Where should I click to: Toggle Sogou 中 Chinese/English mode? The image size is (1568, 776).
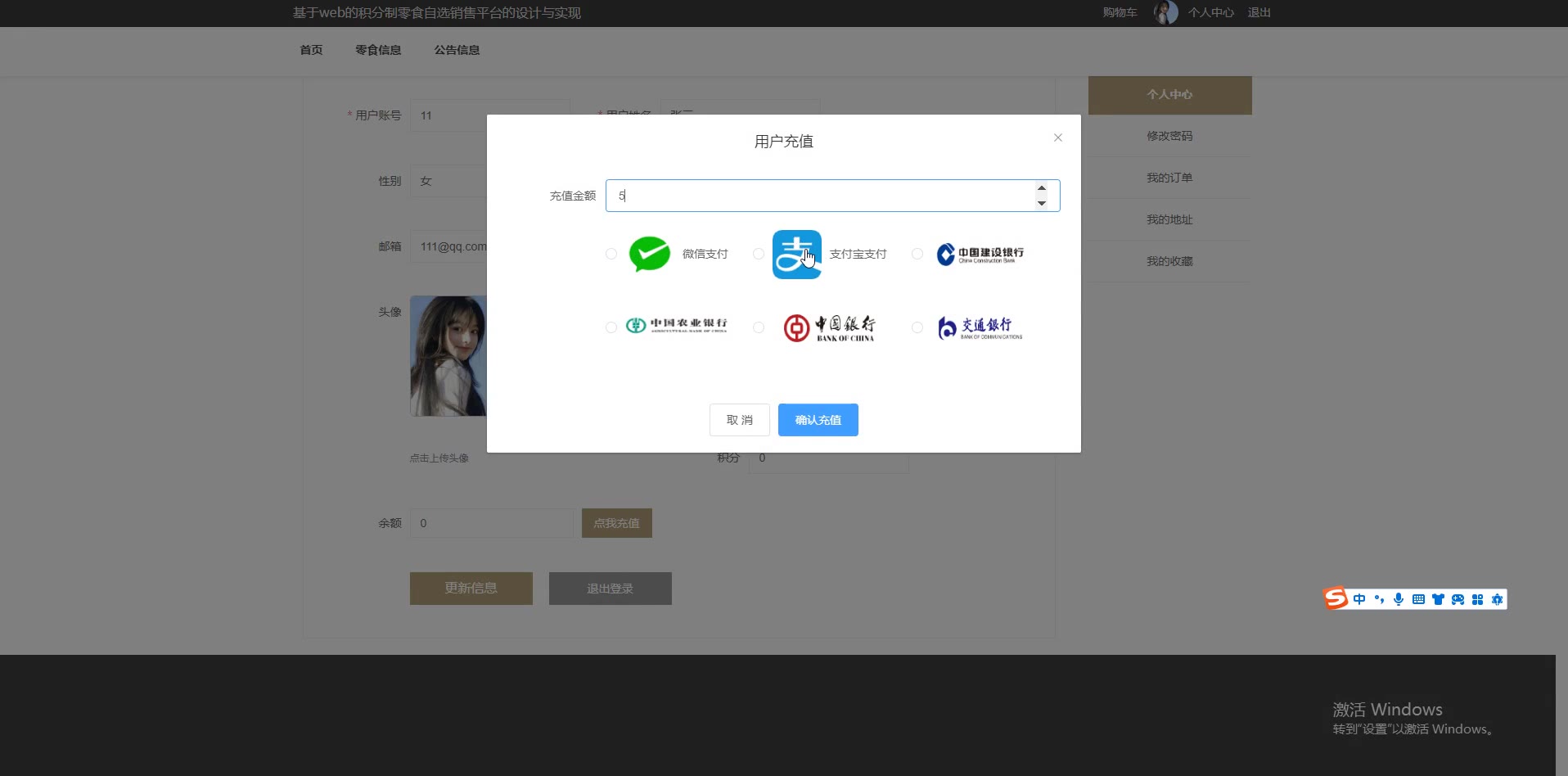[1359, 599]
